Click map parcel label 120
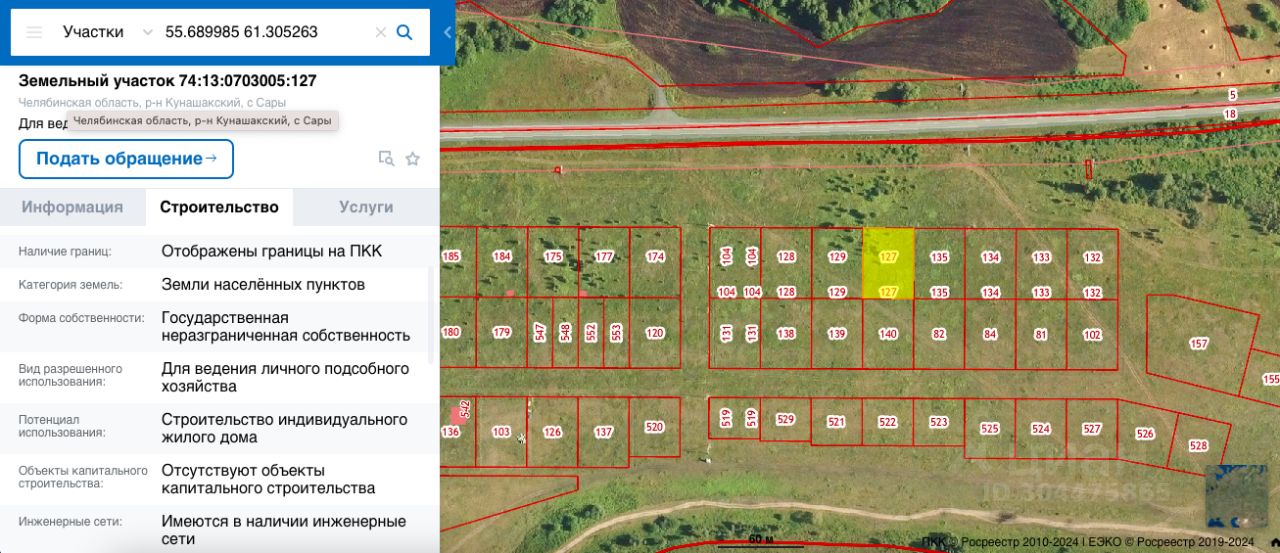1280x553 pixels. [655, 332]
